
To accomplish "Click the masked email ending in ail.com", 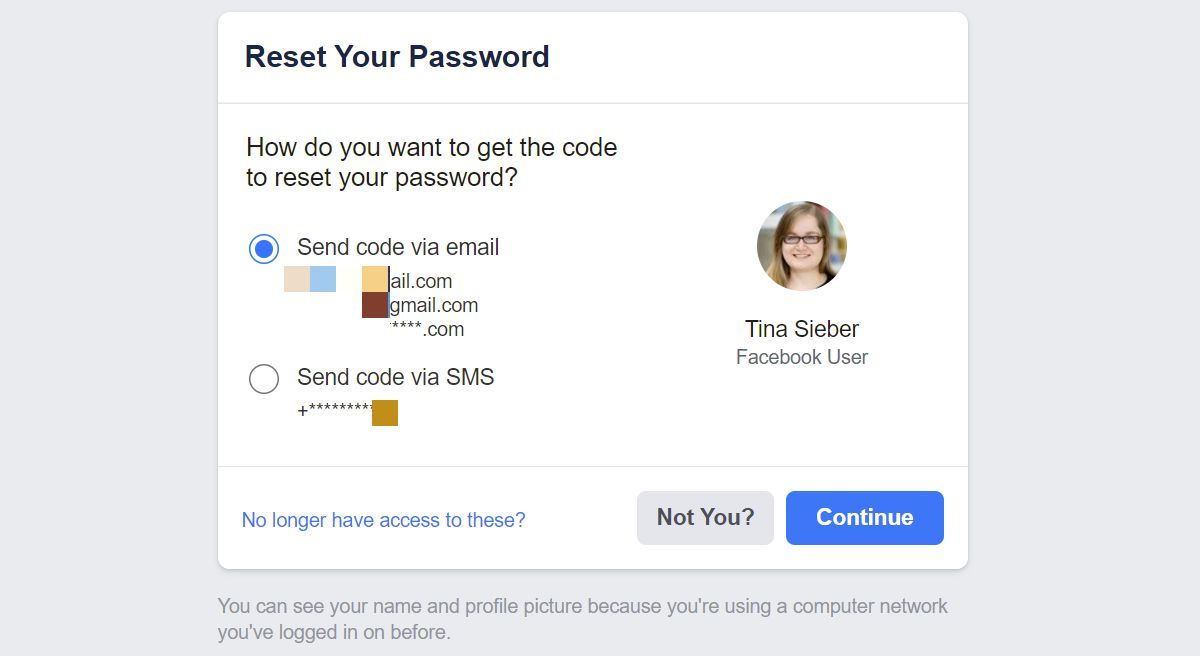I will (420, 281).
